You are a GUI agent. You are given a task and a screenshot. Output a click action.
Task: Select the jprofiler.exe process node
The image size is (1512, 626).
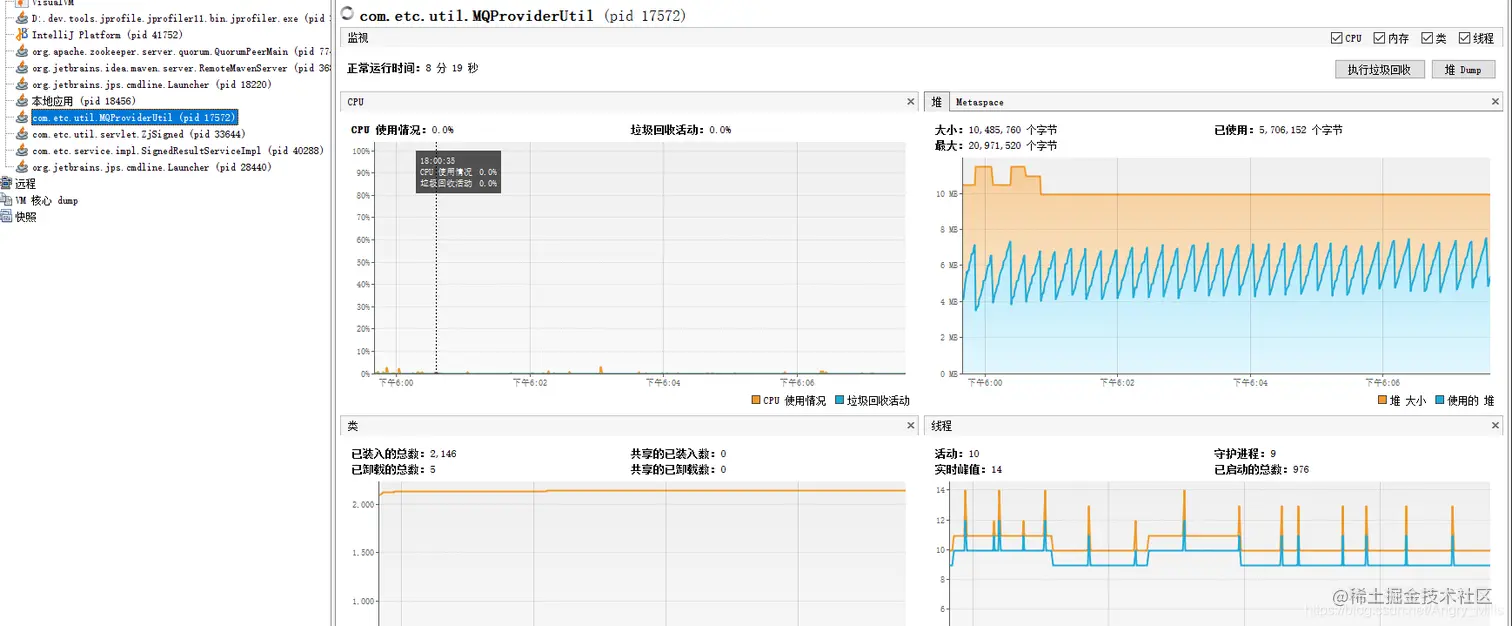180,18
